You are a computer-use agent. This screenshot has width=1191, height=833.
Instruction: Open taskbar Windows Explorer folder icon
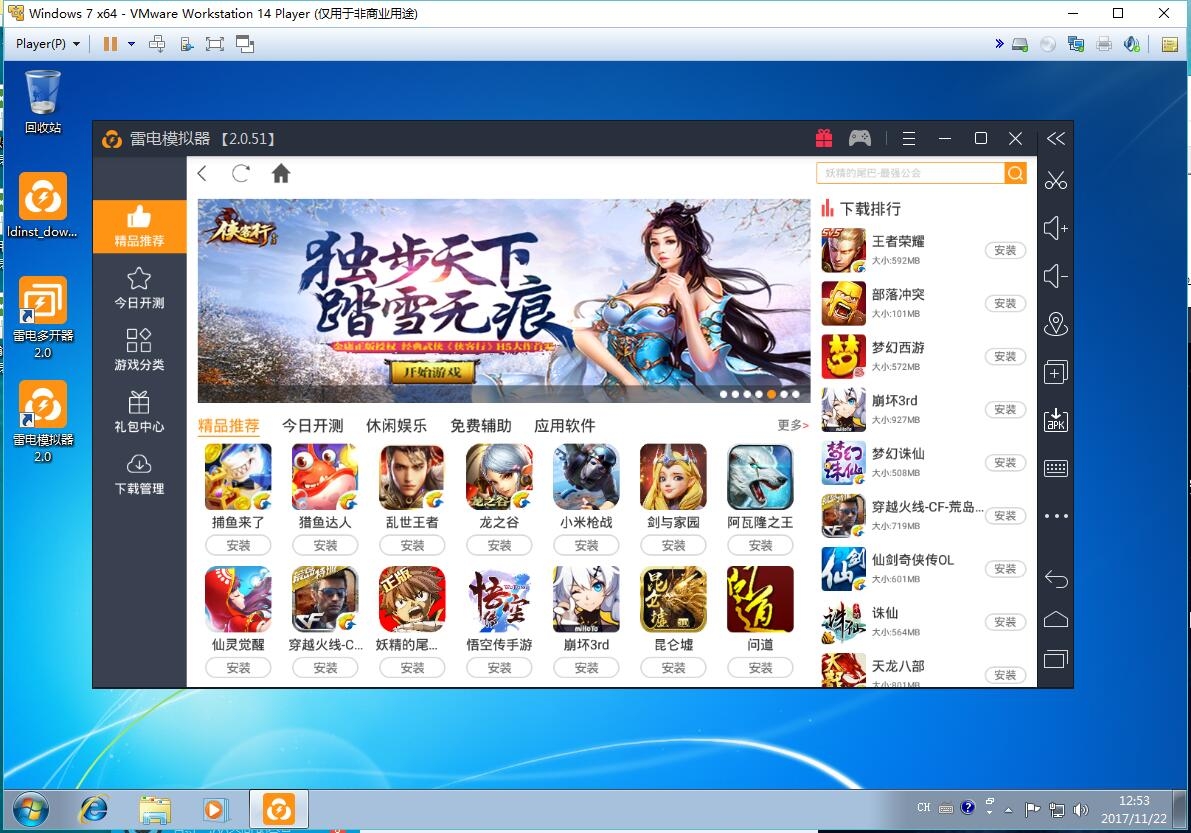tap(155, 810)
